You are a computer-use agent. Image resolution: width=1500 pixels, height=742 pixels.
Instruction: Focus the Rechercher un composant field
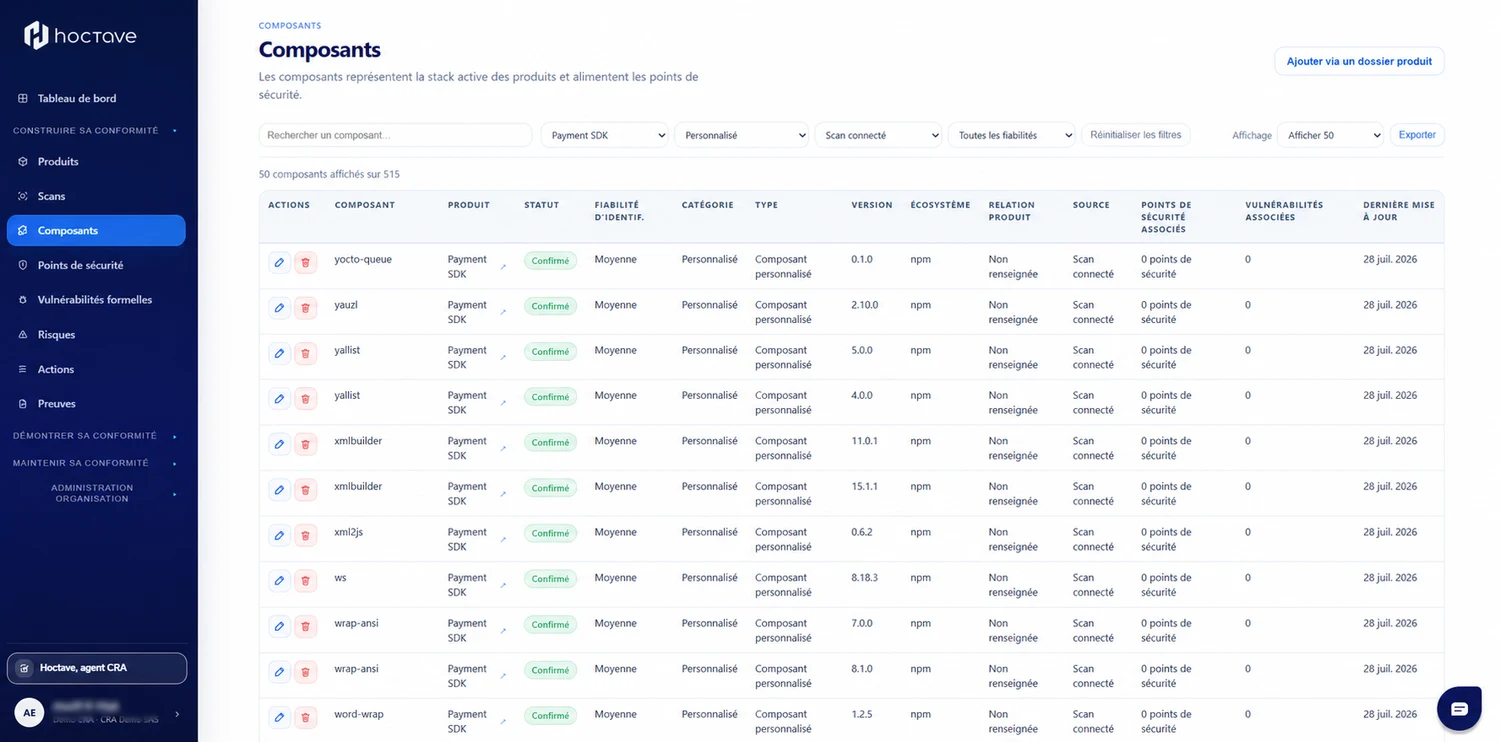tap(395, 135)
